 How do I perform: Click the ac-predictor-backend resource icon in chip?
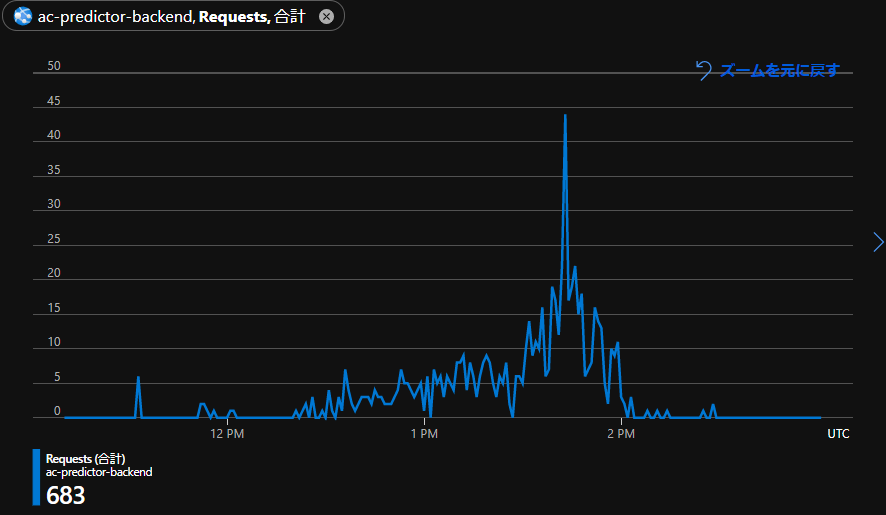(23, 16)
